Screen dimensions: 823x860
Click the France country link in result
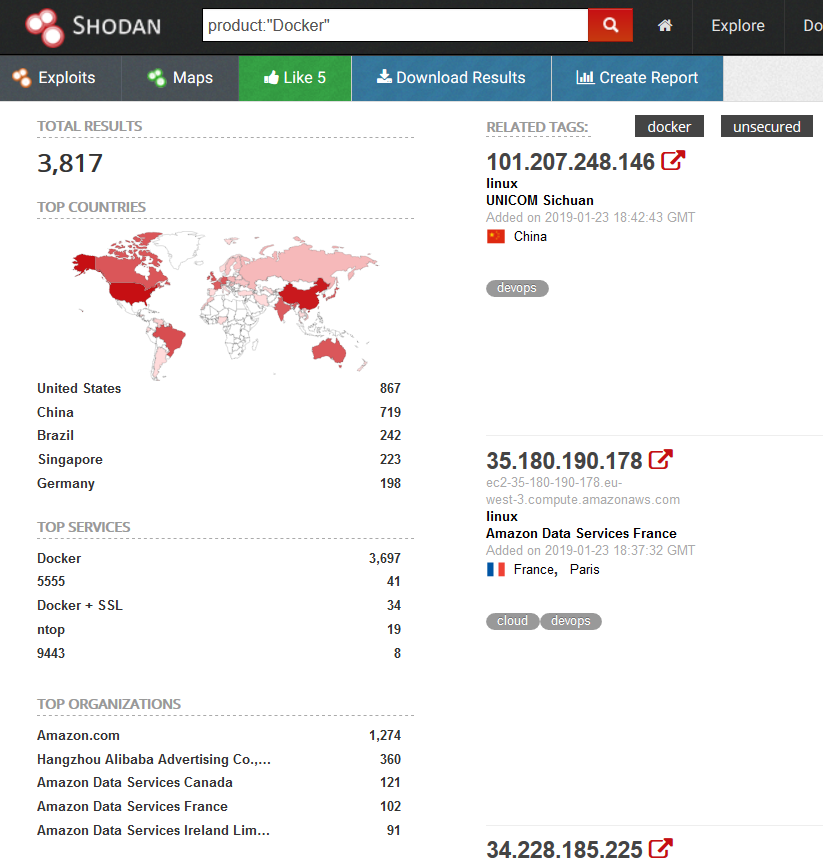535,569
